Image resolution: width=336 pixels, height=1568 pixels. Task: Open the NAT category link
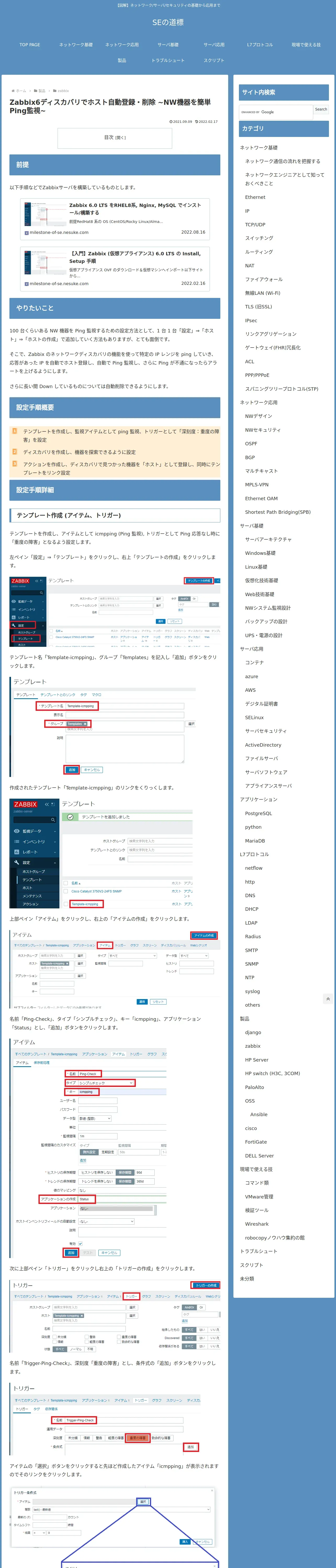(x=250, y=266)
